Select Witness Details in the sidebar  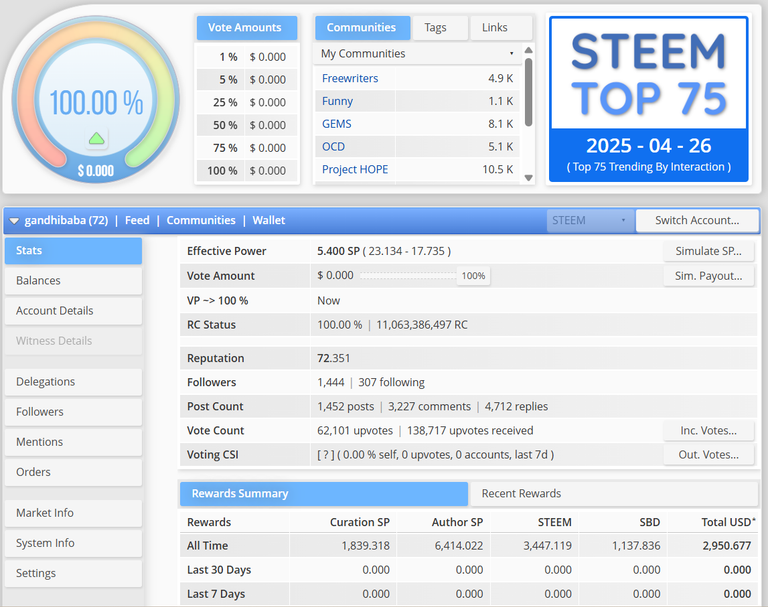pyautogui.click(x=73, y=341)
